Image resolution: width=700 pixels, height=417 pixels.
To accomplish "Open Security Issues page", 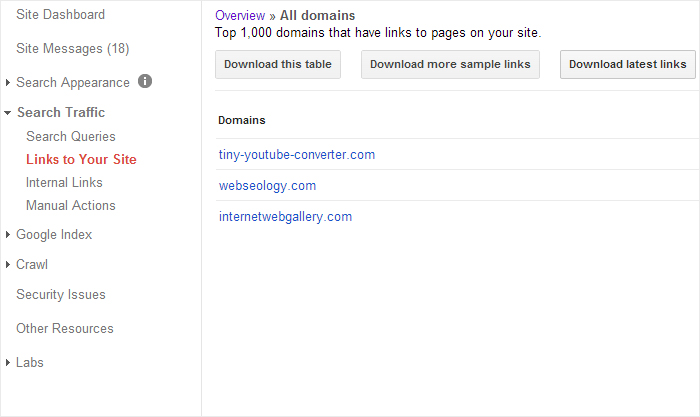I will [61, 295].
